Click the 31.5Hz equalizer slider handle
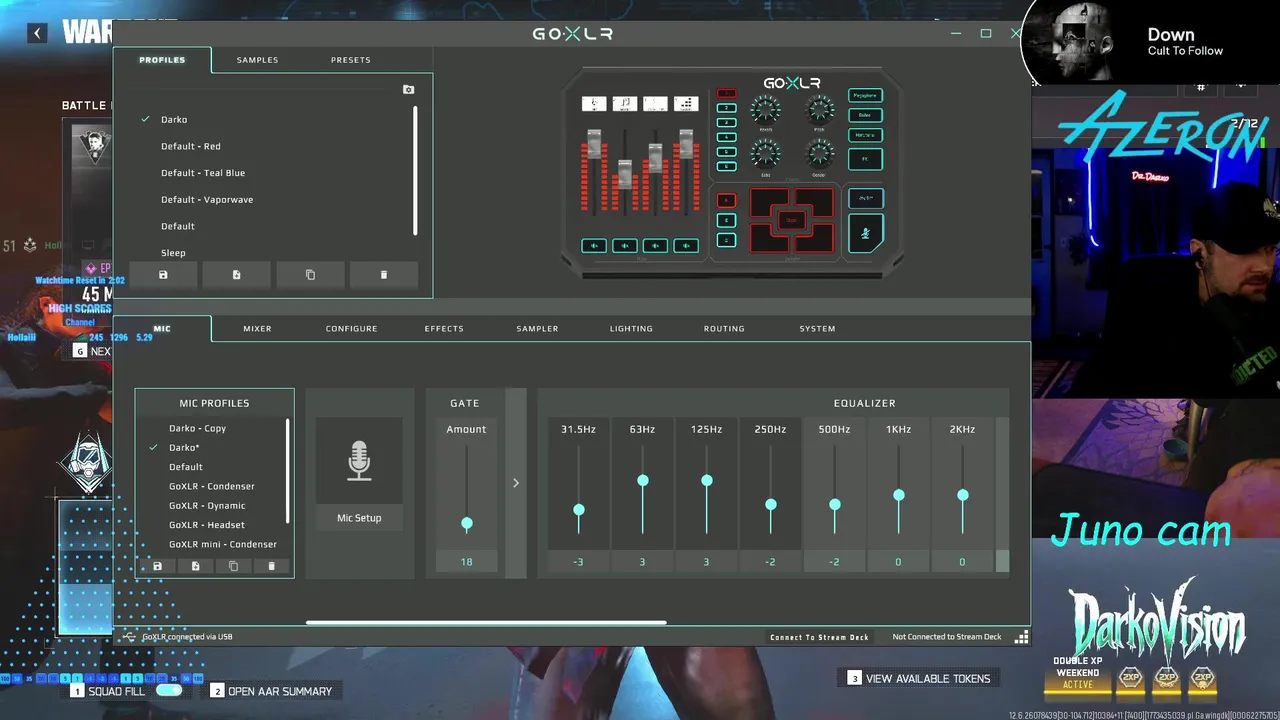This screenshot has width=1280, height=720. point(579,511)
